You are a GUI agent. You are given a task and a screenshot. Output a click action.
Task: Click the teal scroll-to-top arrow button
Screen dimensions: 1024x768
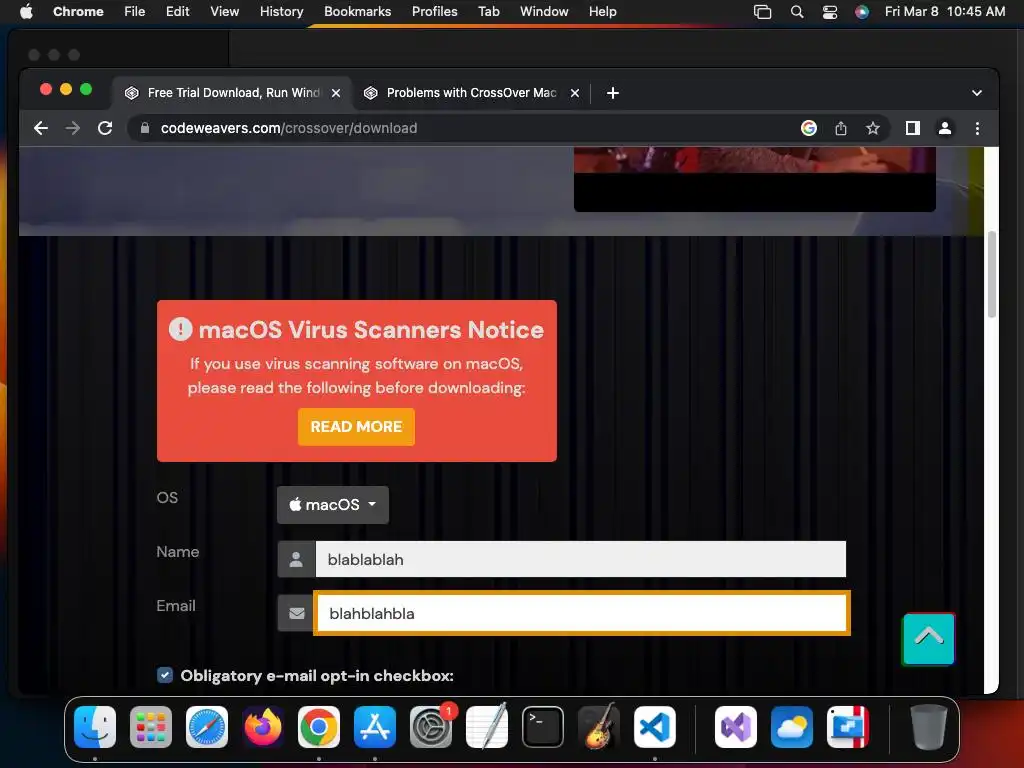928,639
